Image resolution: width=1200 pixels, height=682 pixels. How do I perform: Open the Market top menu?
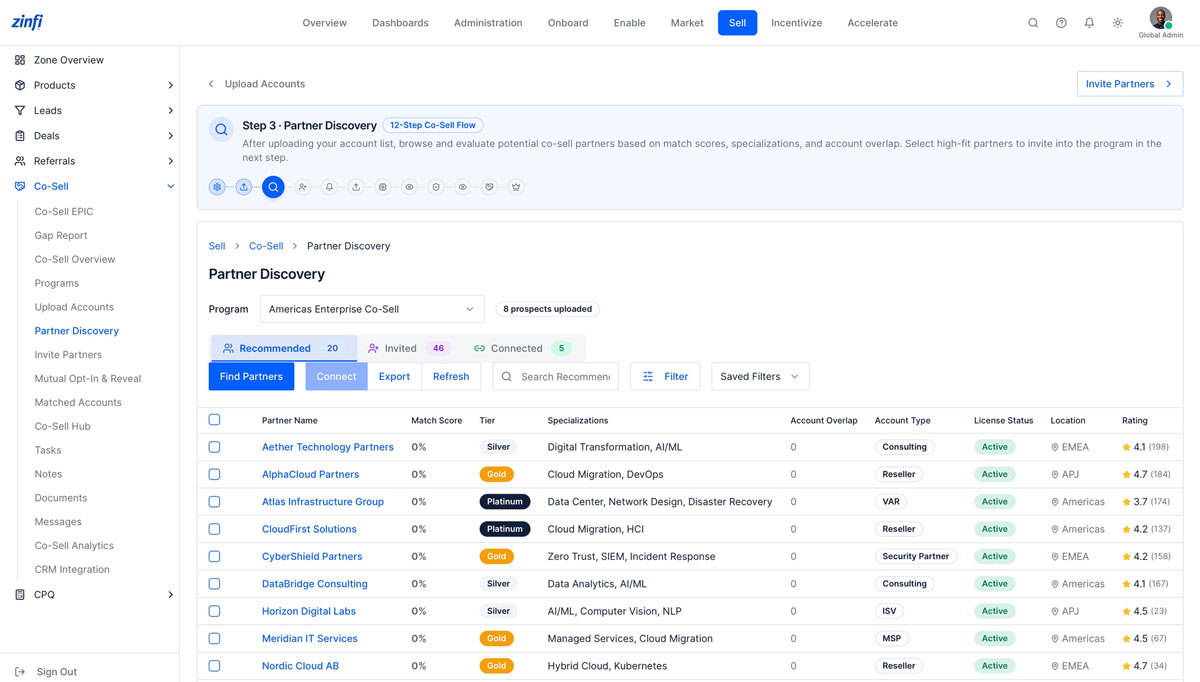pyautogui.click(x=687, y=23)
